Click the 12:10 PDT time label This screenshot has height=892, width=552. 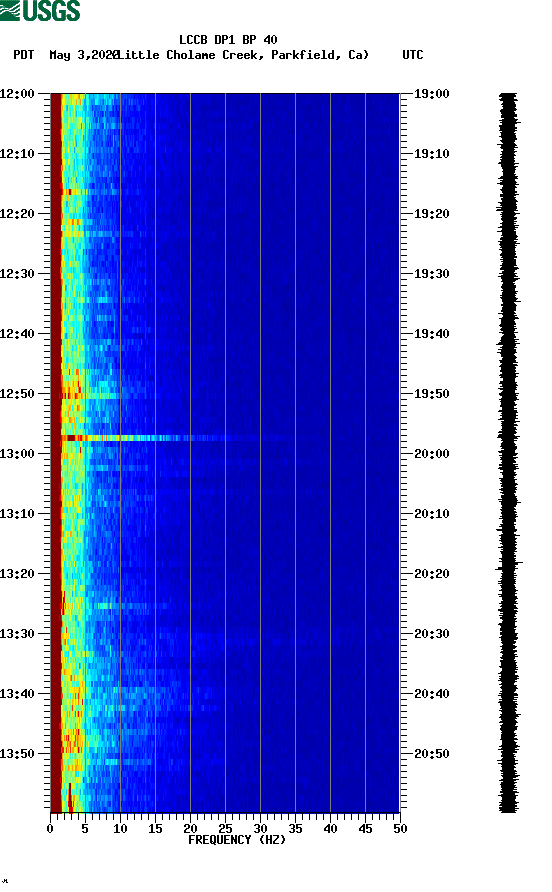pos(18,154)
